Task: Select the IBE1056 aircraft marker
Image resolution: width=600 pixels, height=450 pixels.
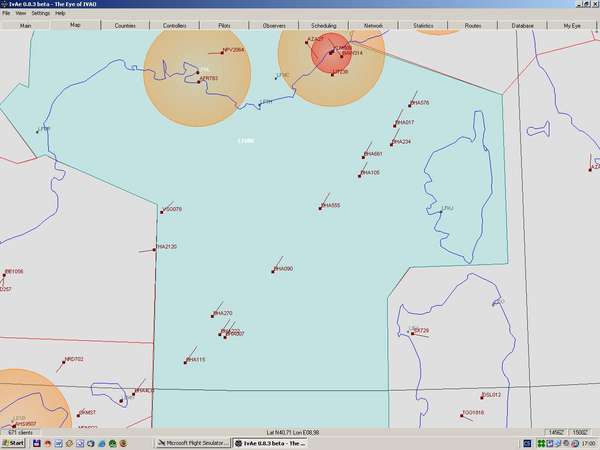Action: coord(5,275)
